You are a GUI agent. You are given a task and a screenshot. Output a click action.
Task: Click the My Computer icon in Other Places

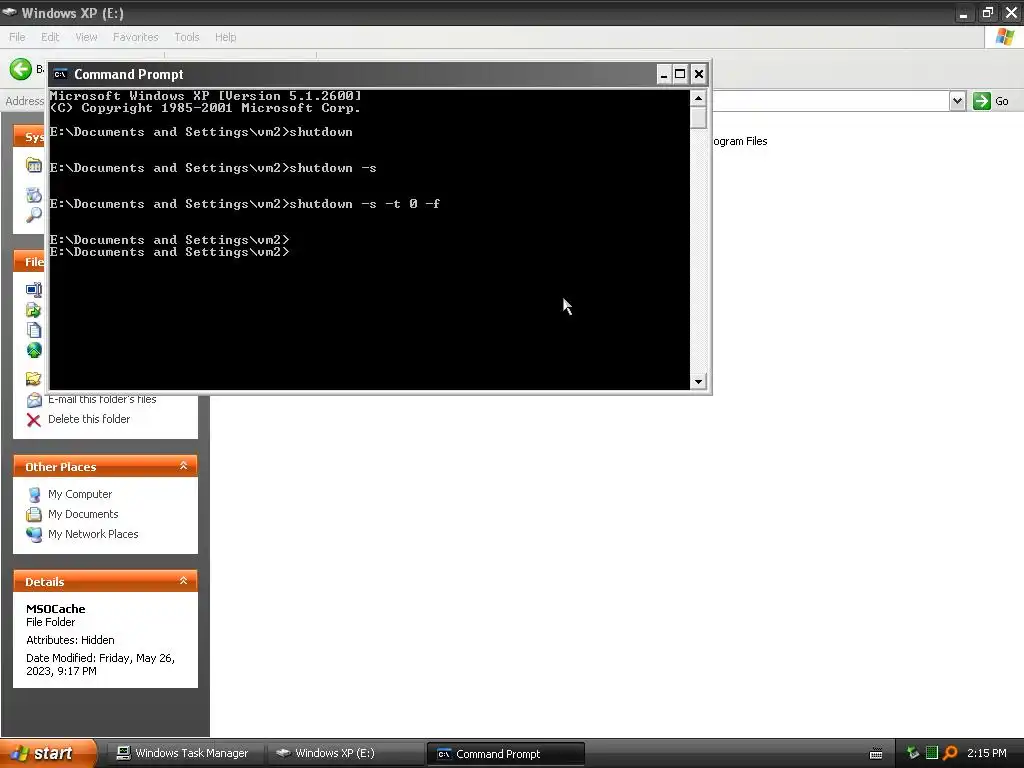pos(34,494)
